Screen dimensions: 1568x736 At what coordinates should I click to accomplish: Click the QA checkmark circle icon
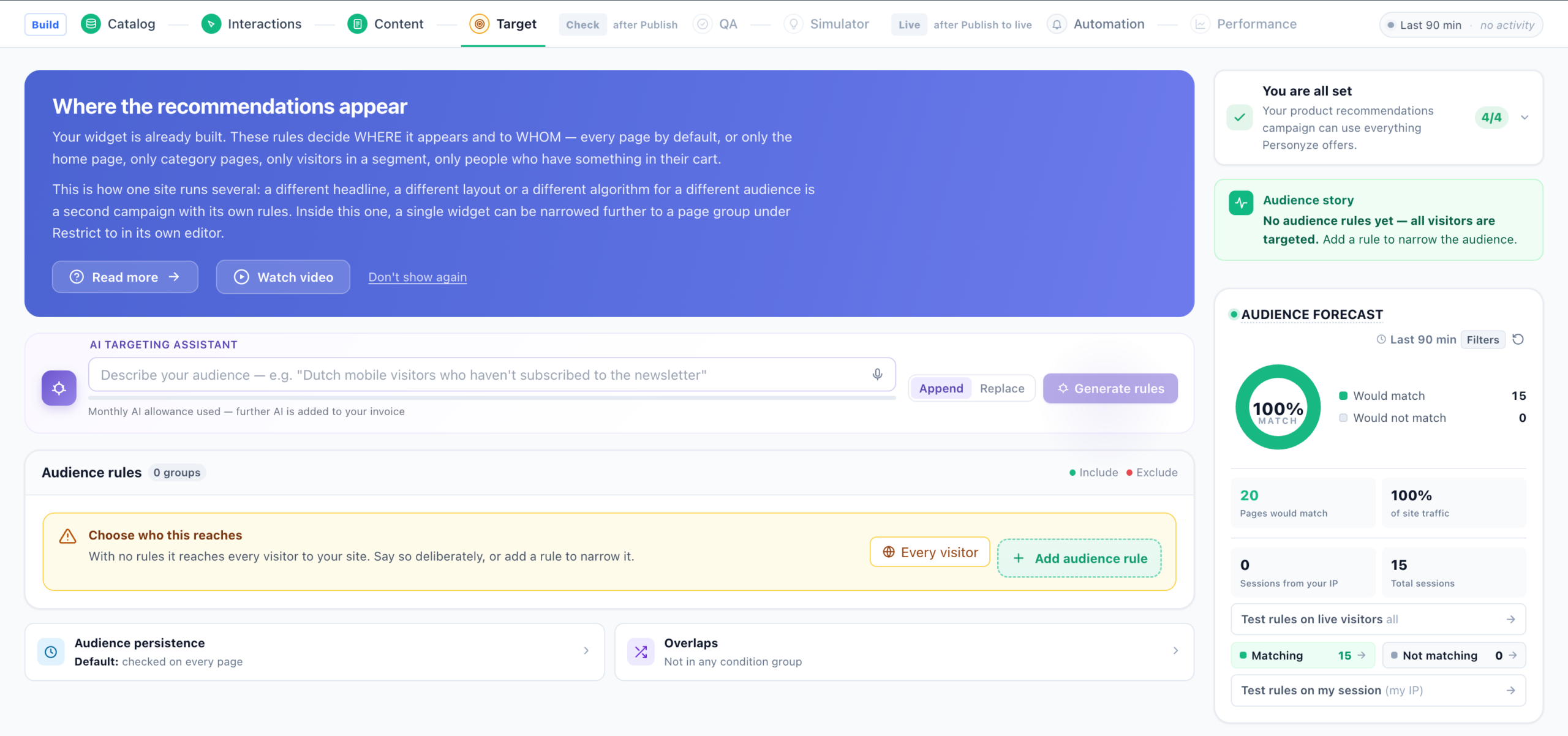(703, 24)
